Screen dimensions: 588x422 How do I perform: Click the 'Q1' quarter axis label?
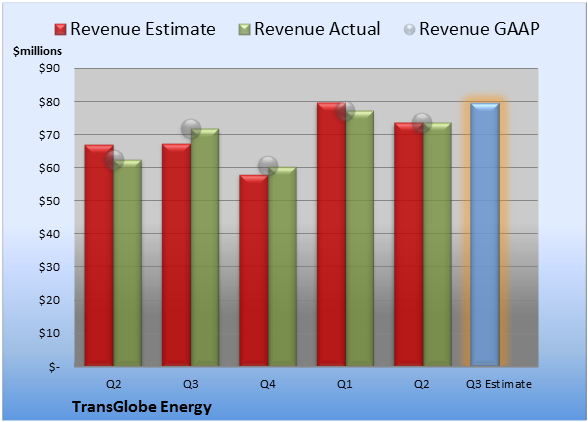(345, 384)
